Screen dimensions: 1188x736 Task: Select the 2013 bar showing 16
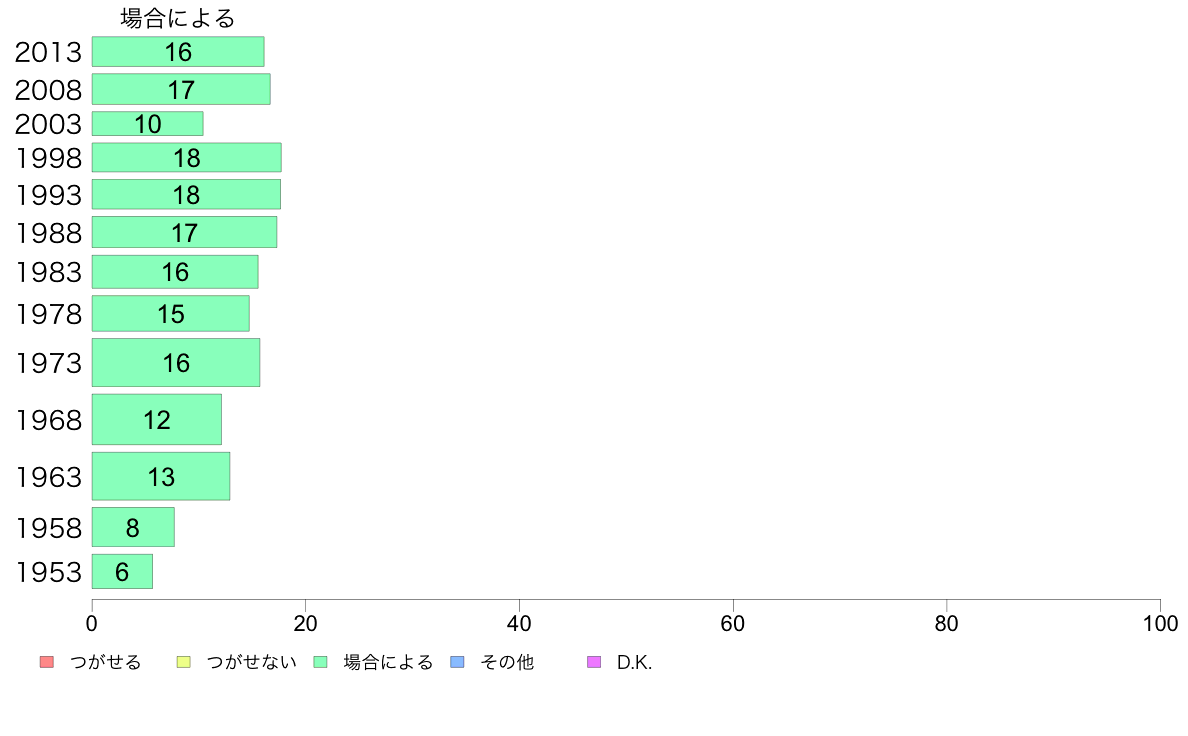(x=178, y=52)
